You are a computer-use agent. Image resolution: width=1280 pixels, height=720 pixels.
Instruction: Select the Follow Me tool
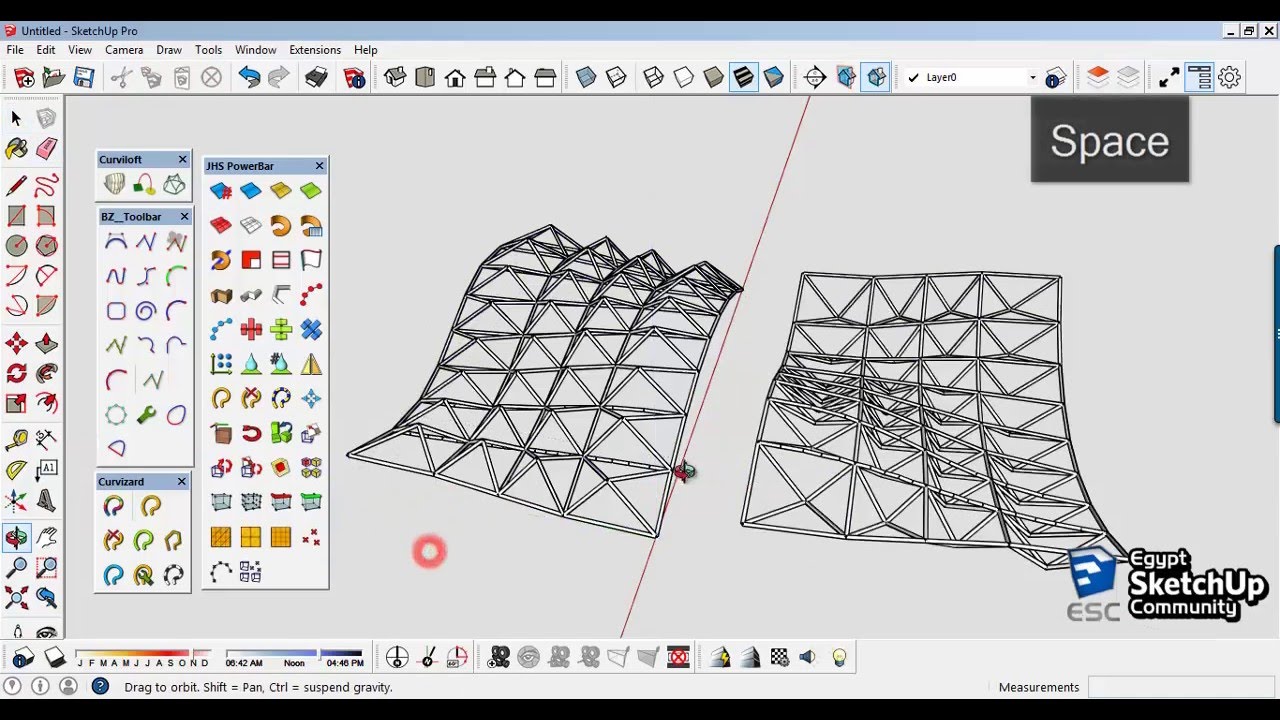click(46, 374)
